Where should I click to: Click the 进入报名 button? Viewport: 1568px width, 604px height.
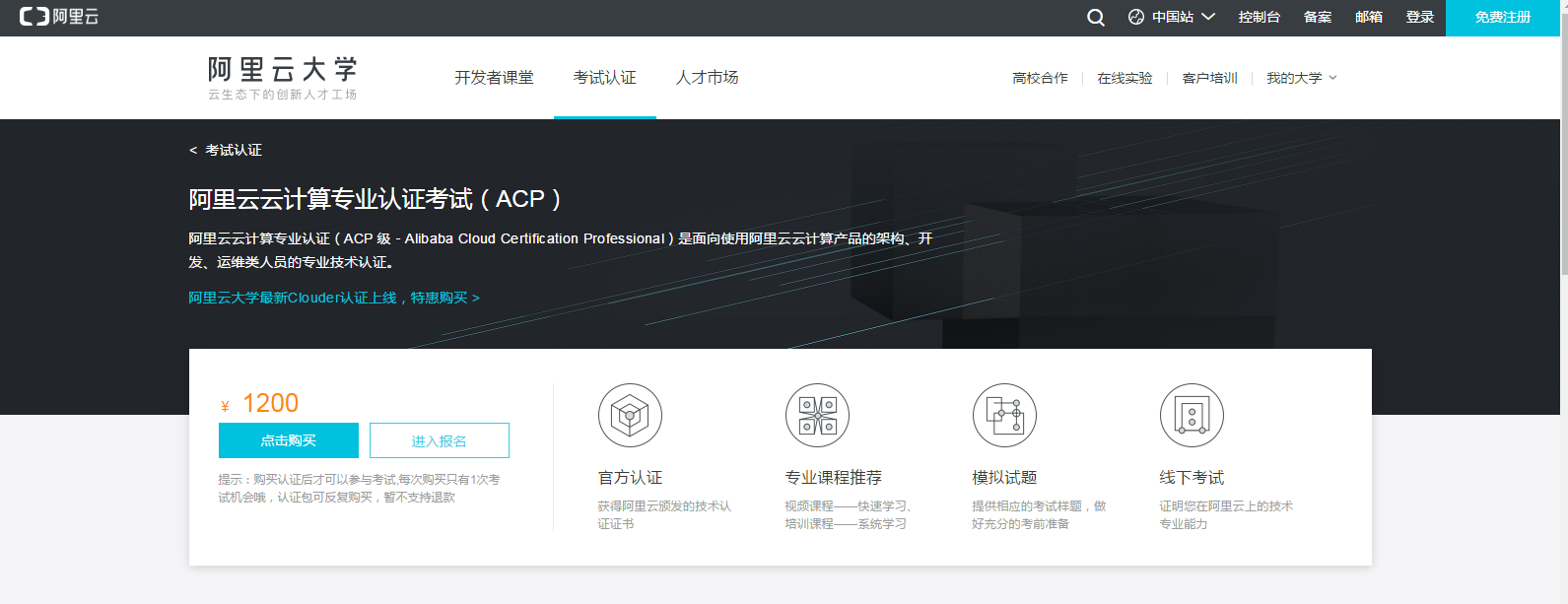point(440,440)
